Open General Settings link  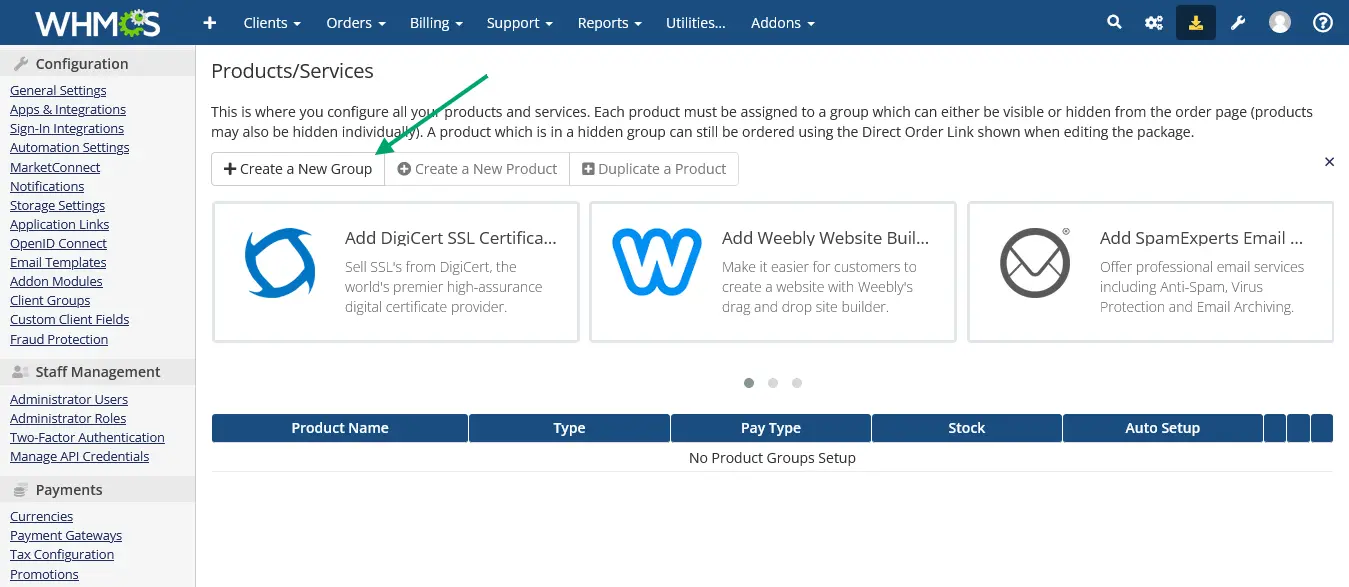58,91
